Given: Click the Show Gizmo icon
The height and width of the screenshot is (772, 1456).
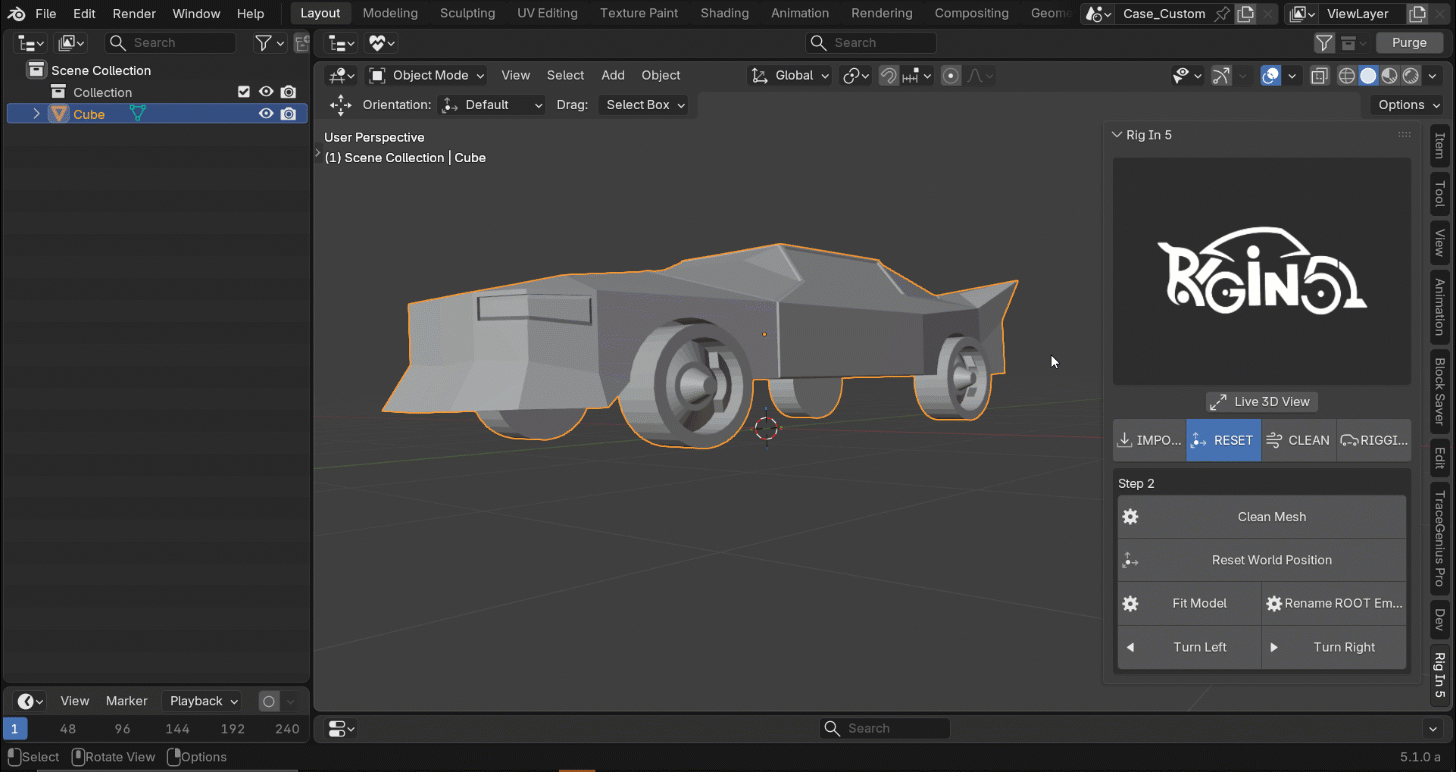Looking at the screenshot, I should 1221,76.
